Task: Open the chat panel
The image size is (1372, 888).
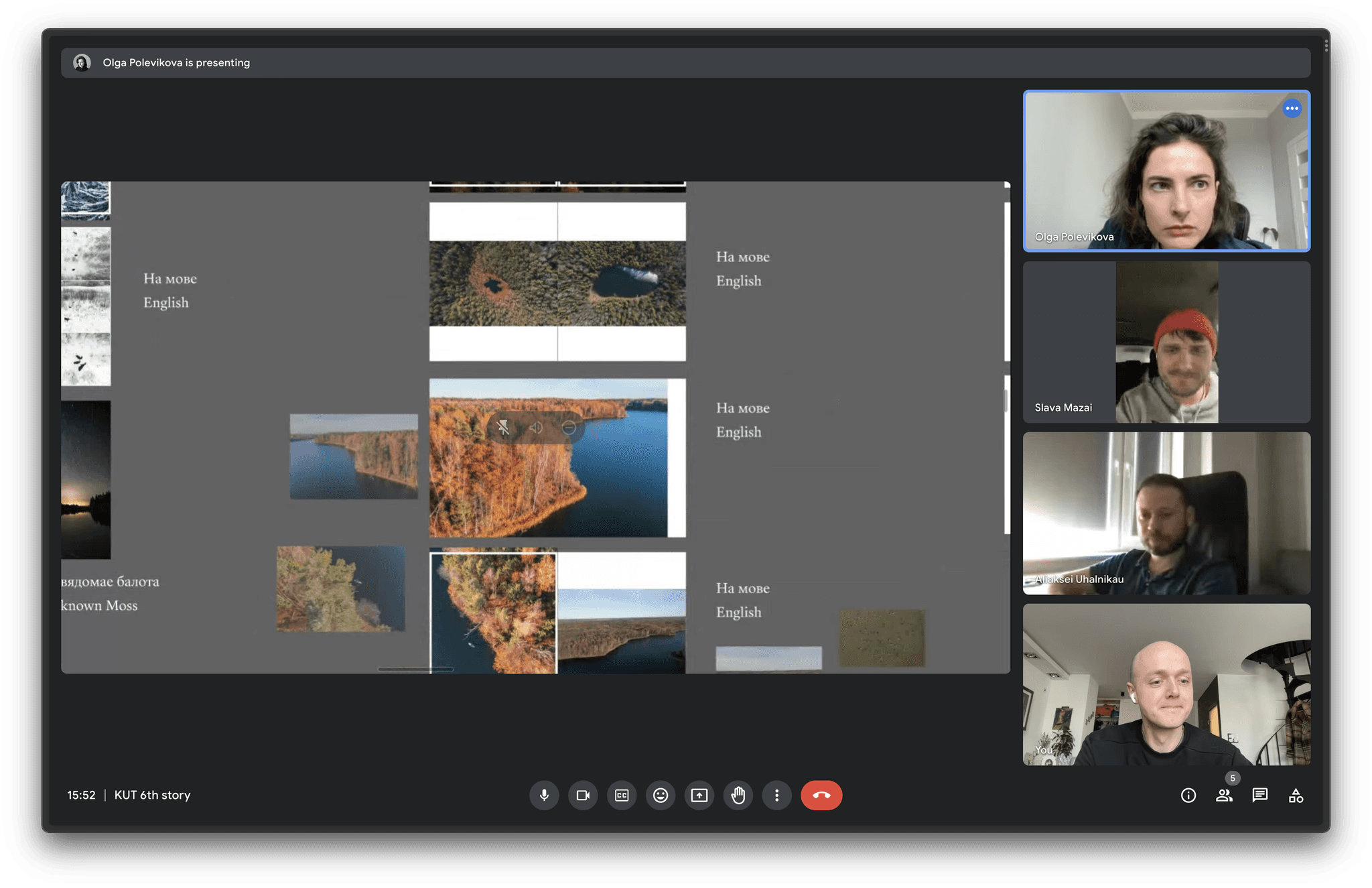Action: tap(1260, 796)
